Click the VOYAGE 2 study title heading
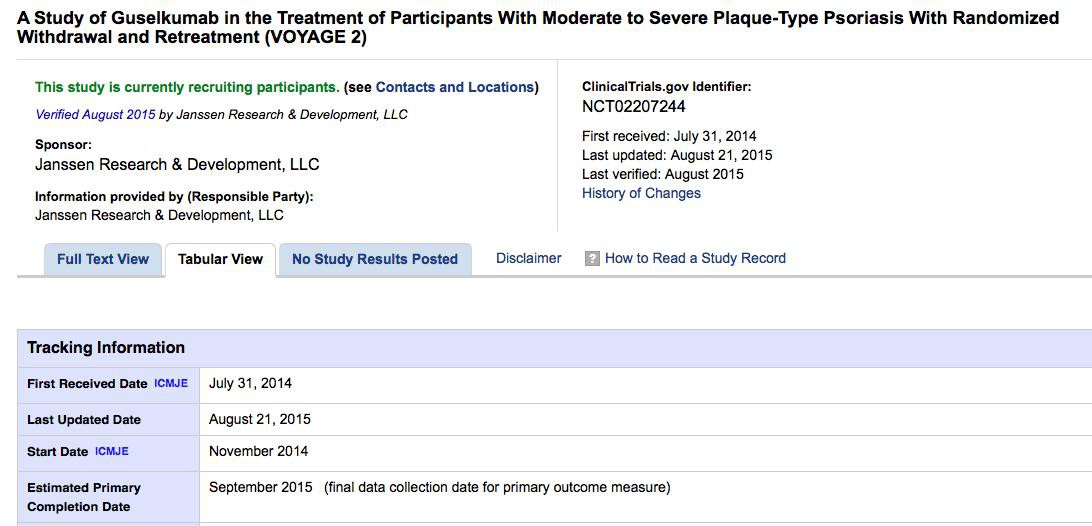Image resolution: width=1092 pixels, height=526 pixels. (538, 28)
